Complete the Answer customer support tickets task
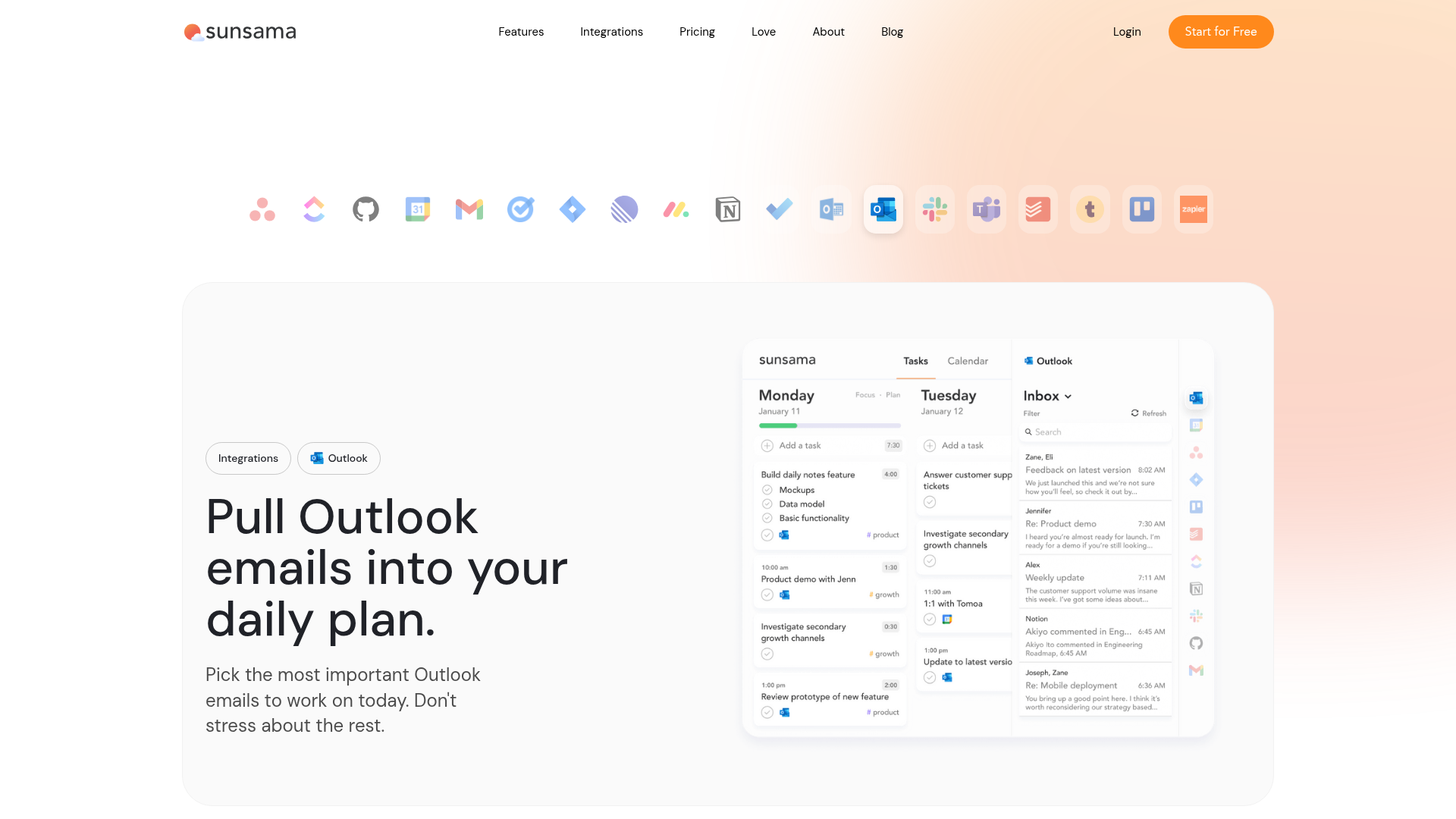Image resolution: width=1456 pixels, height=819 pixels. tap(930, 502)
